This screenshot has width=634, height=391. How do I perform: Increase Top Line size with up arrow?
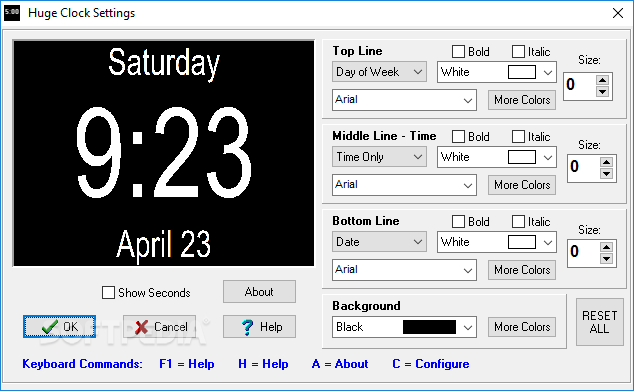602,80
